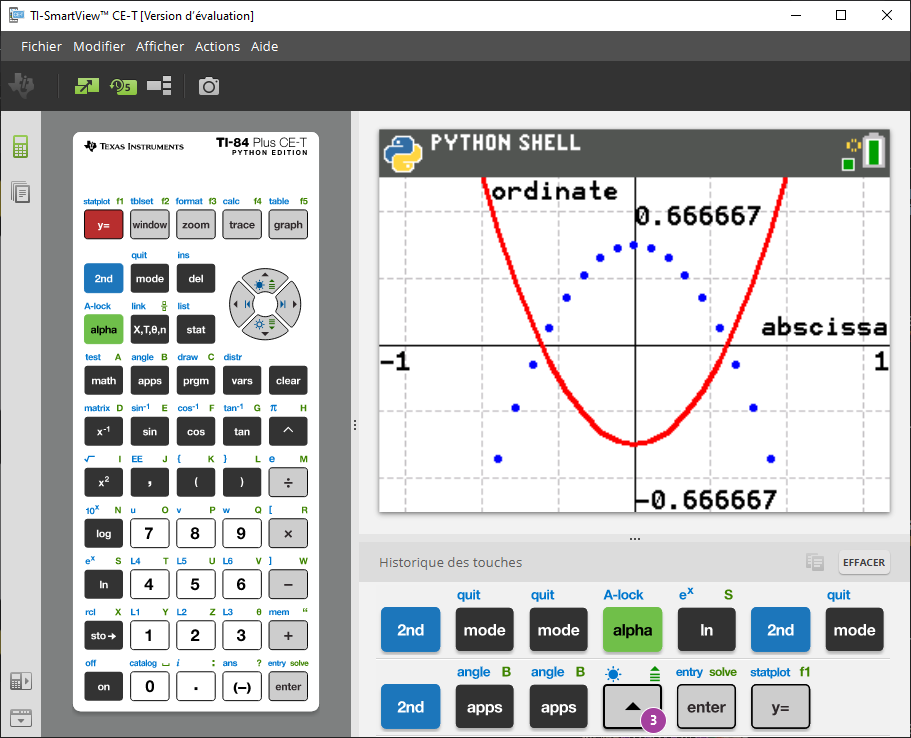This screenshot has width=911, height=738.
Task: Click the ln key on calculator keypad
Action: 103,585
